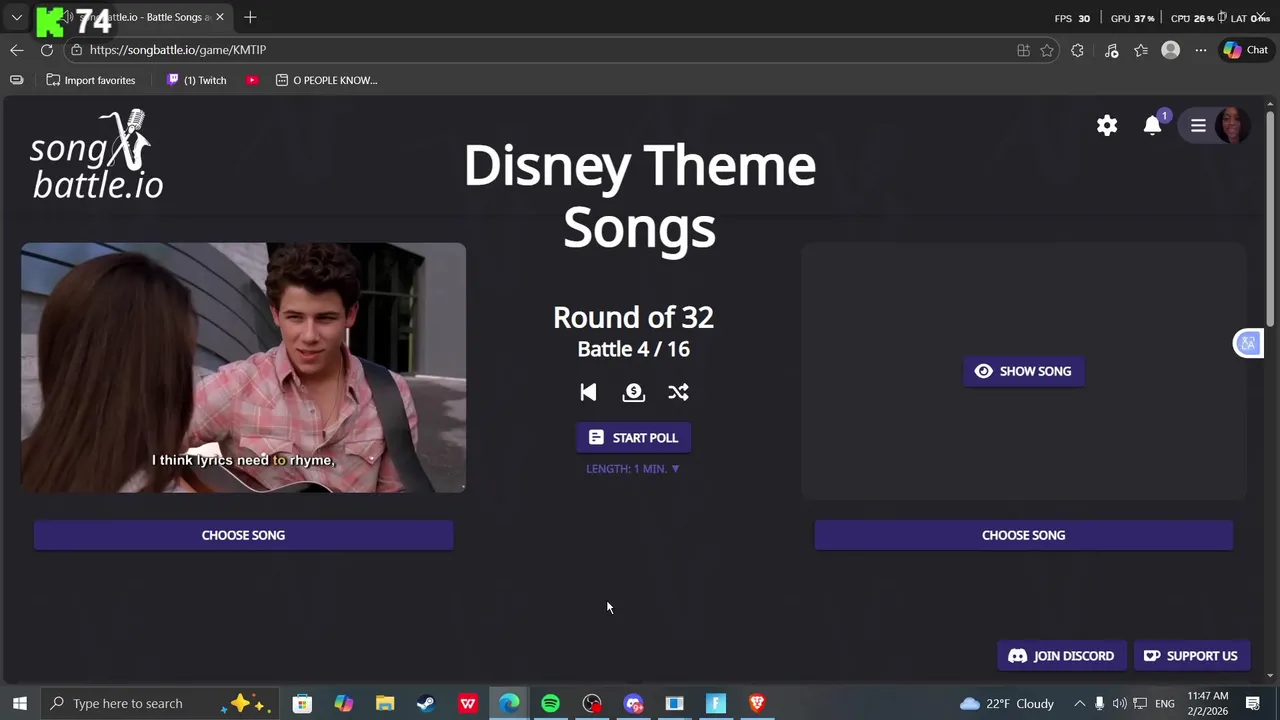
Task: Click the browser back arrow
Action: click(17, 50)
